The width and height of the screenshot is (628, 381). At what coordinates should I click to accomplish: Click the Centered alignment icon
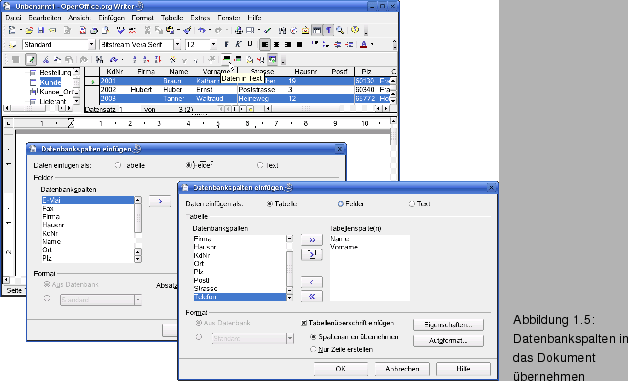pos(276,44)
